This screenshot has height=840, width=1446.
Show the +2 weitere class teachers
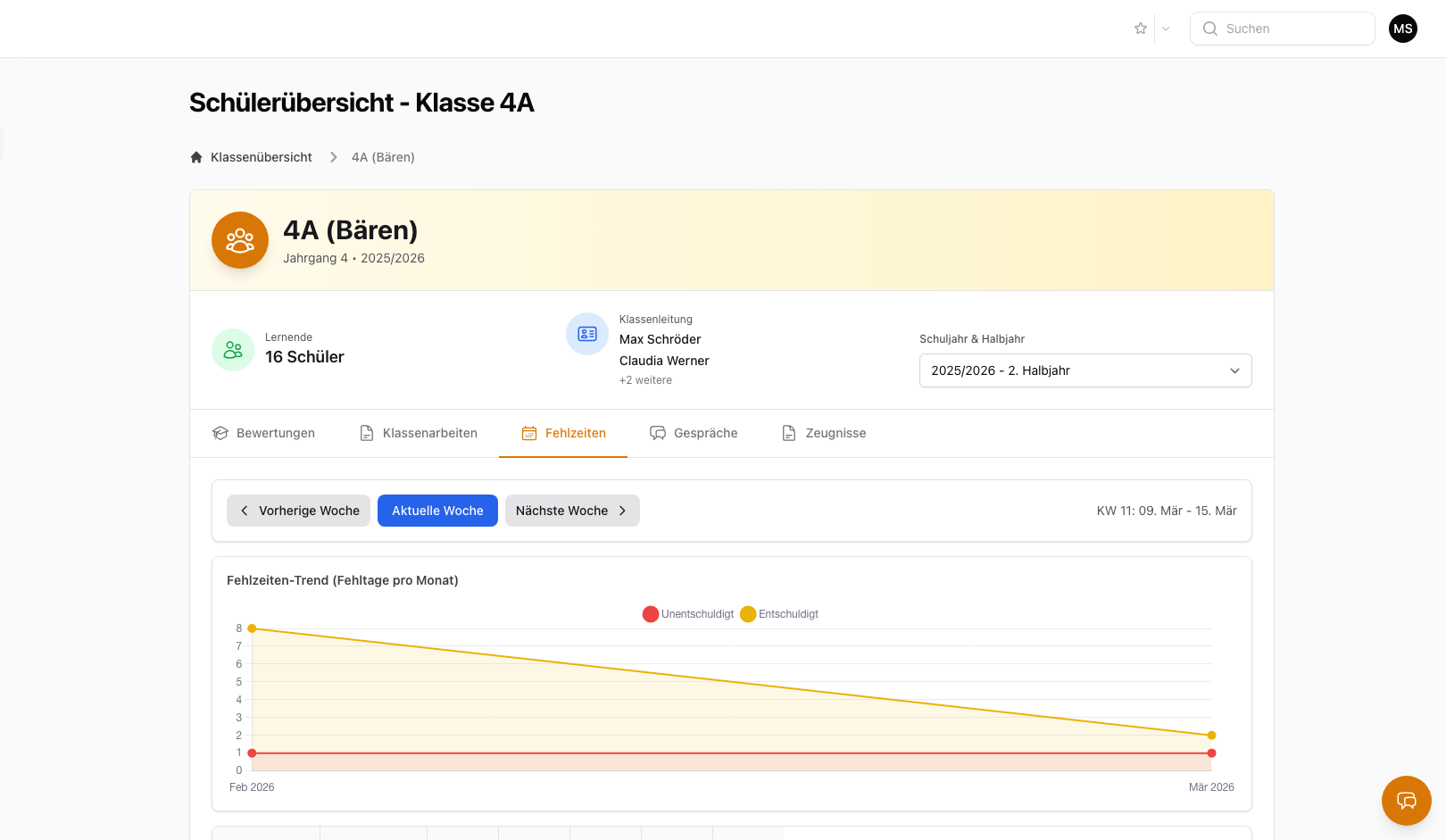(x=645, y=380)
